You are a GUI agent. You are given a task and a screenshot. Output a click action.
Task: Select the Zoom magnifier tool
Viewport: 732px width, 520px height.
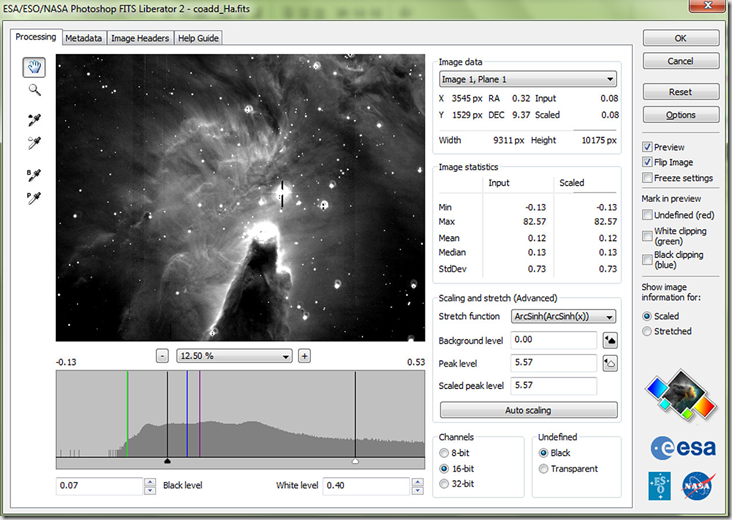pyautogui.click(x=34, y=90)
